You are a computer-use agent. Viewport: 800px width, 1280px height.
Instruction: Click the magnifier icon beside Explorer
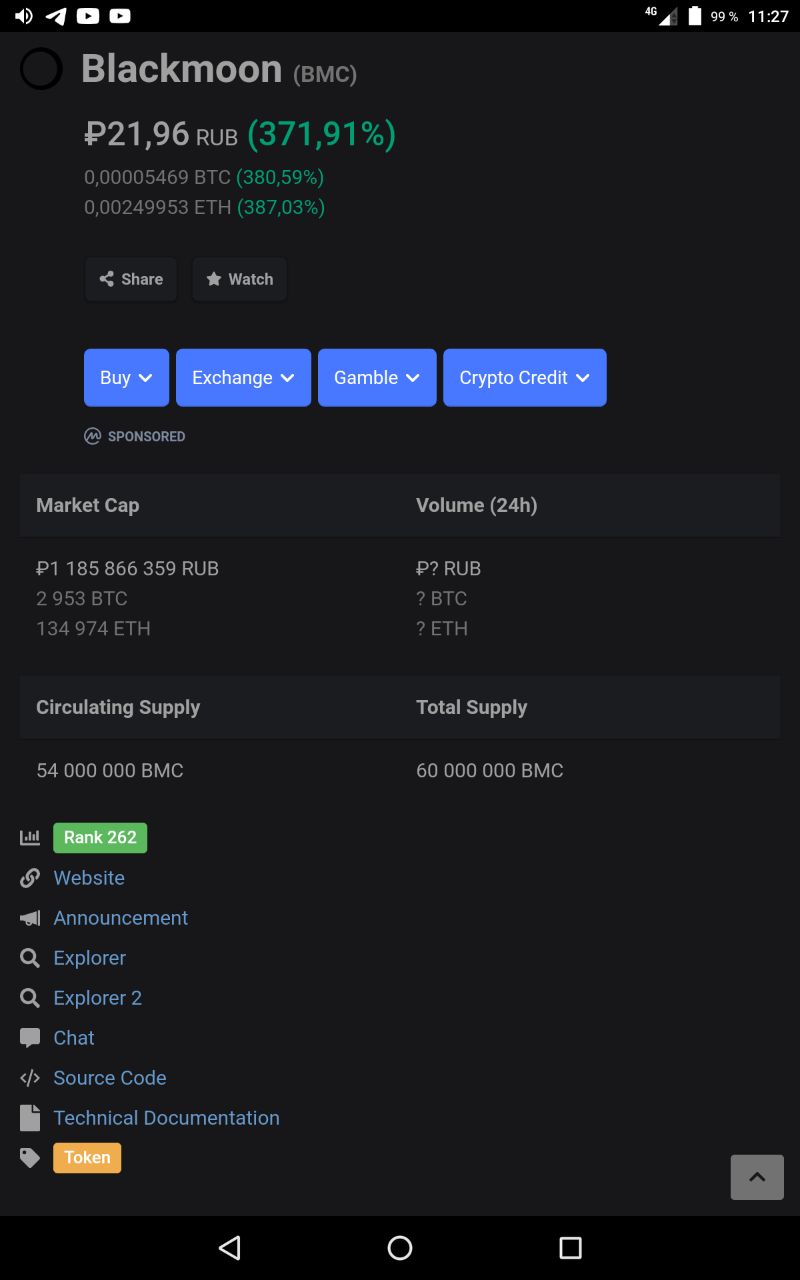(30, 958)
